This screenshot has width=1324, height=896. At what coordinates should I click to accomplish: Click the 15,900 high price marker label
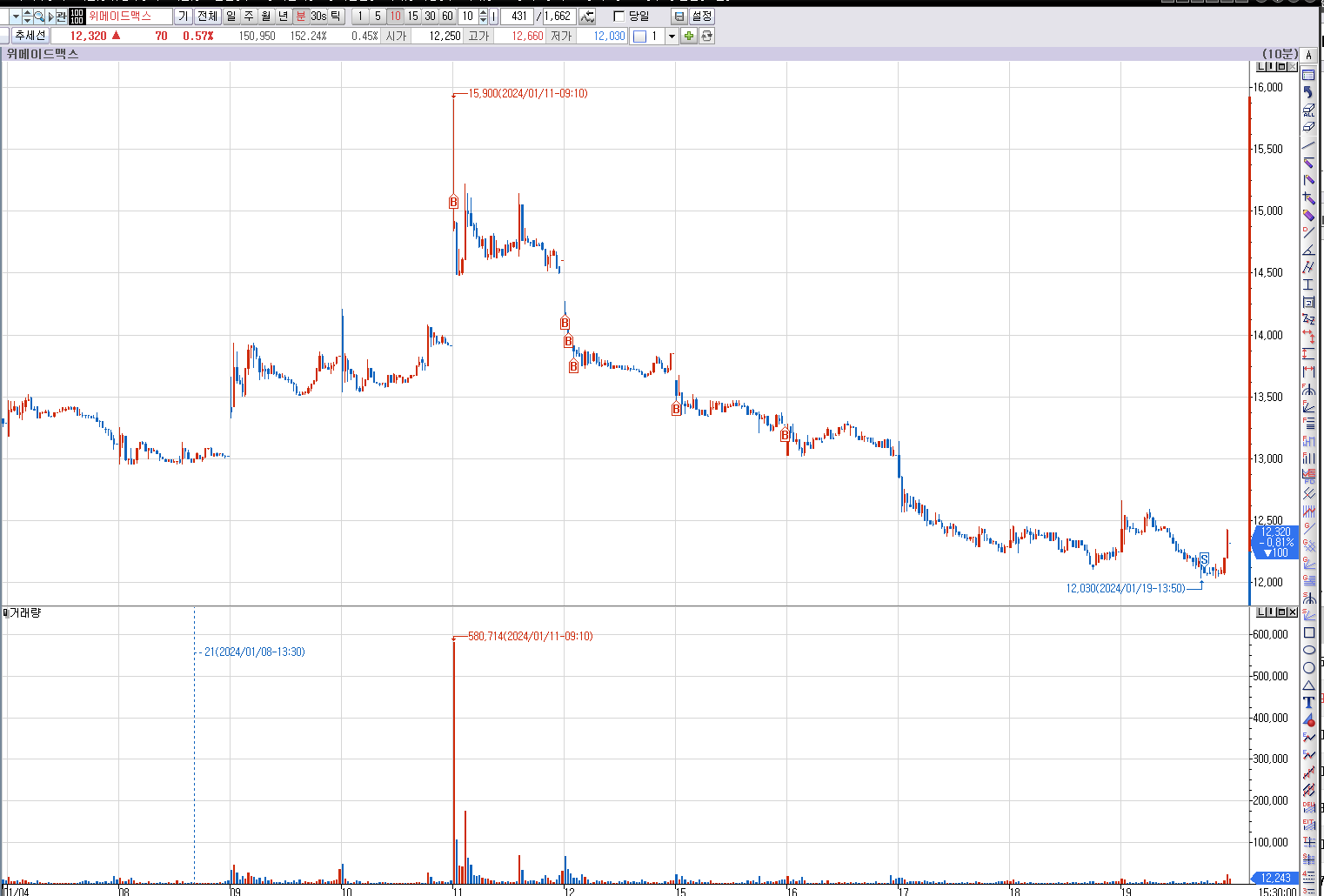coord(527,93)
